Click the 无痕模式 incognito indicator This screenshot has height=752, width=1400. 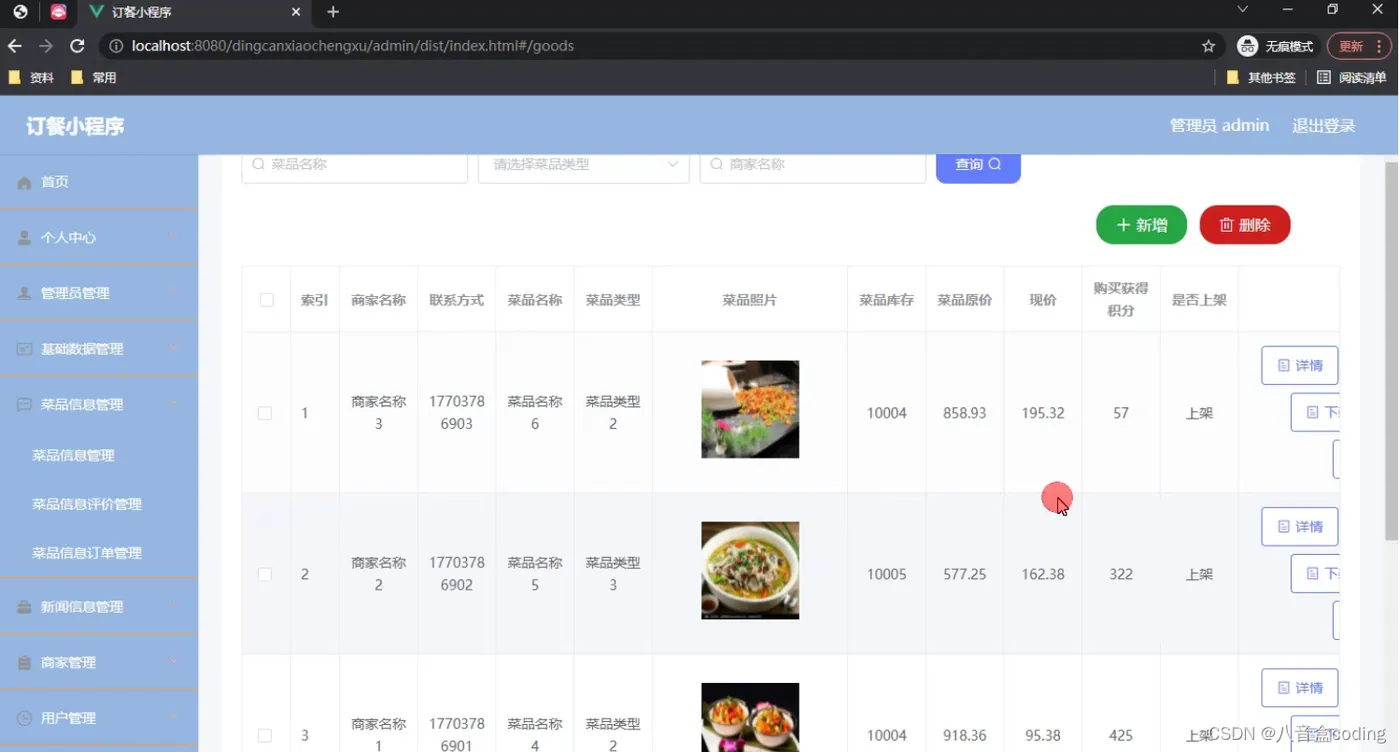pyautogui.click(x=1276, y=46)
